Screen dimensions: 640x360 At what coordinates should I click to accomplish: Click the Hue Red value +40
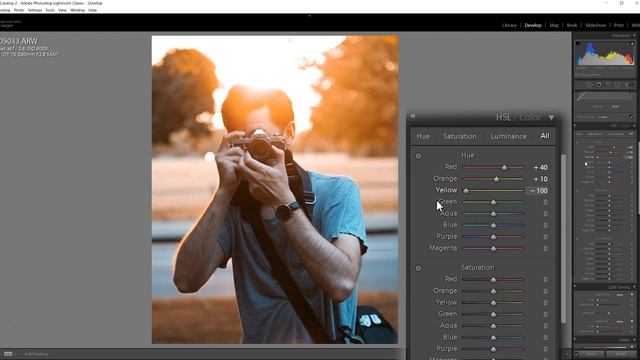(x=540, y=167)
